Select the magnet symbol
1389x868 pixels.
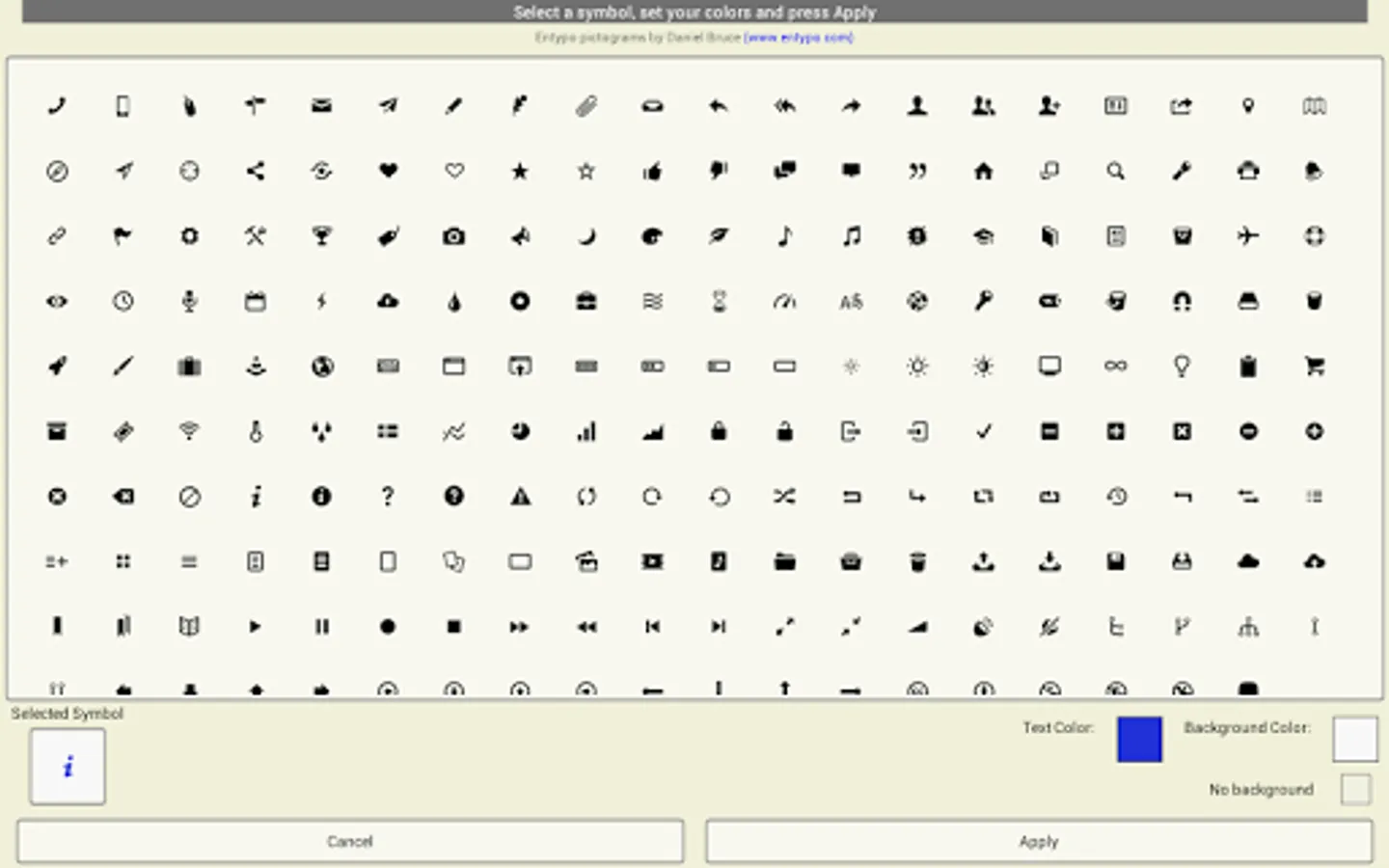coord(1182,302)
